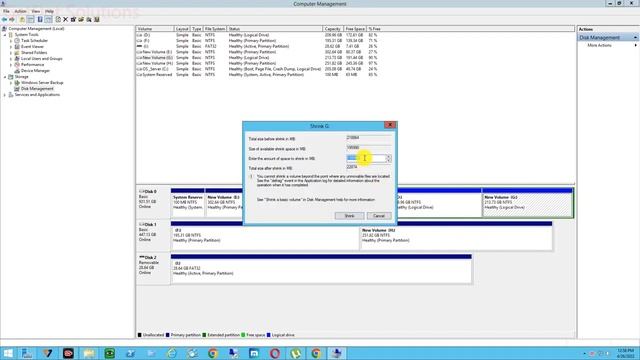Select the New Volume (G:) partition on Disk 0
This screenshot has width=640, height=360.
pyautogui.click(x=527, y=204)
